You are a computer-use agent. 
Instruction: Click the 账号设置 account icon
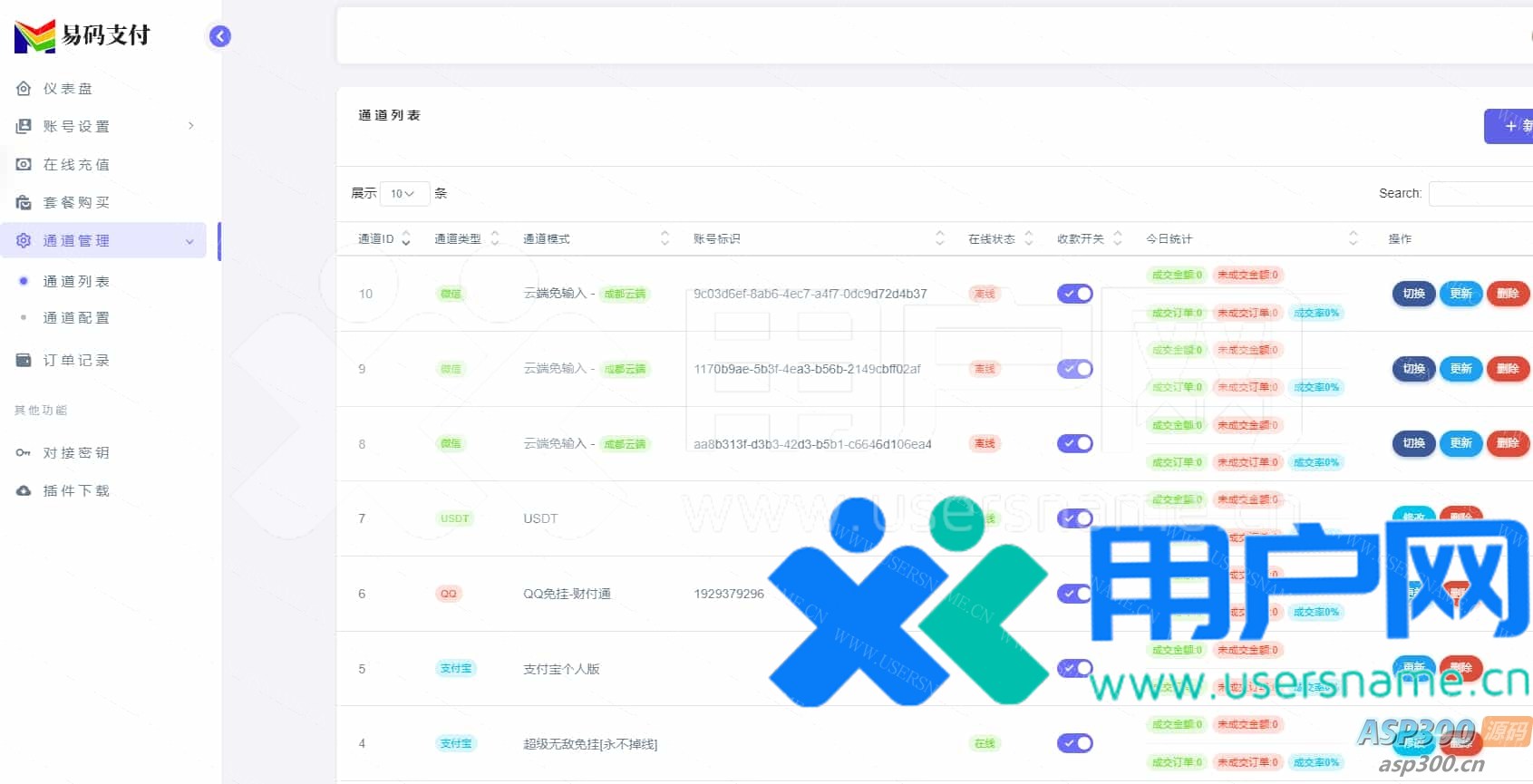point(24,126)
